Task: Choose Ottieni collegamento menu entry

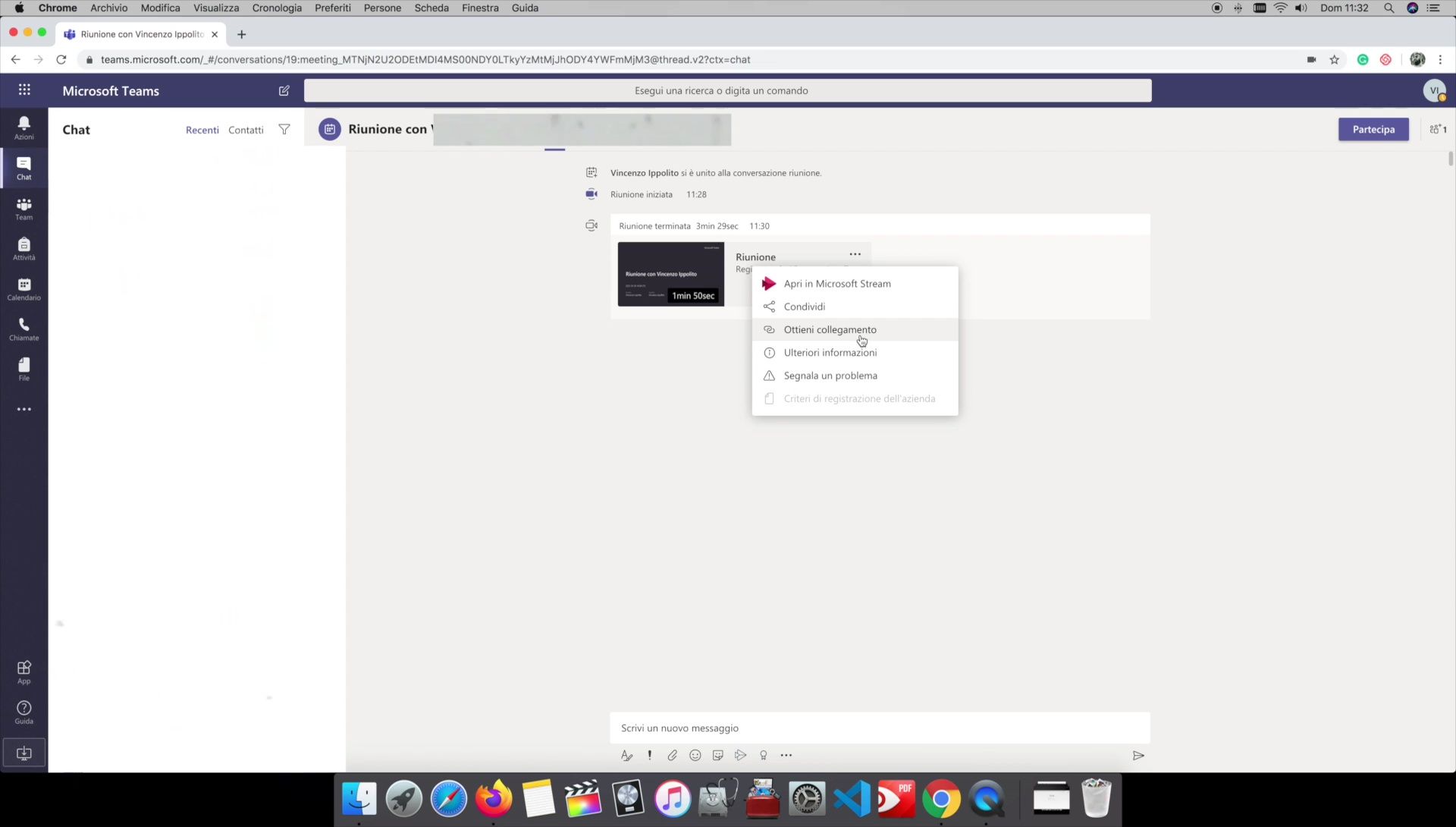Action: pos(855,329)
